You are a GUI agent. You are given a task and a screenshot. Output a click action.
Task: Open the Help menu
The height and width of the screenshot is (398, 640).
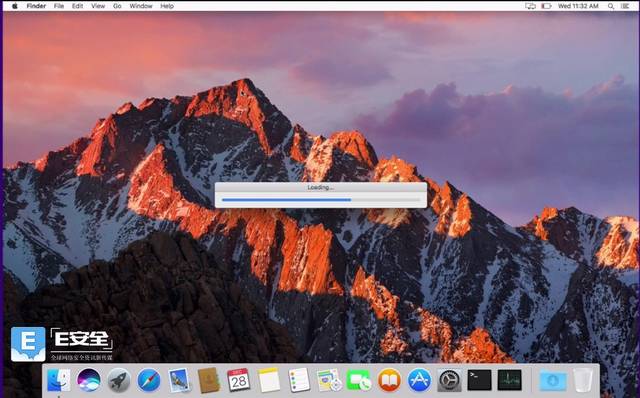pos(167,6)
